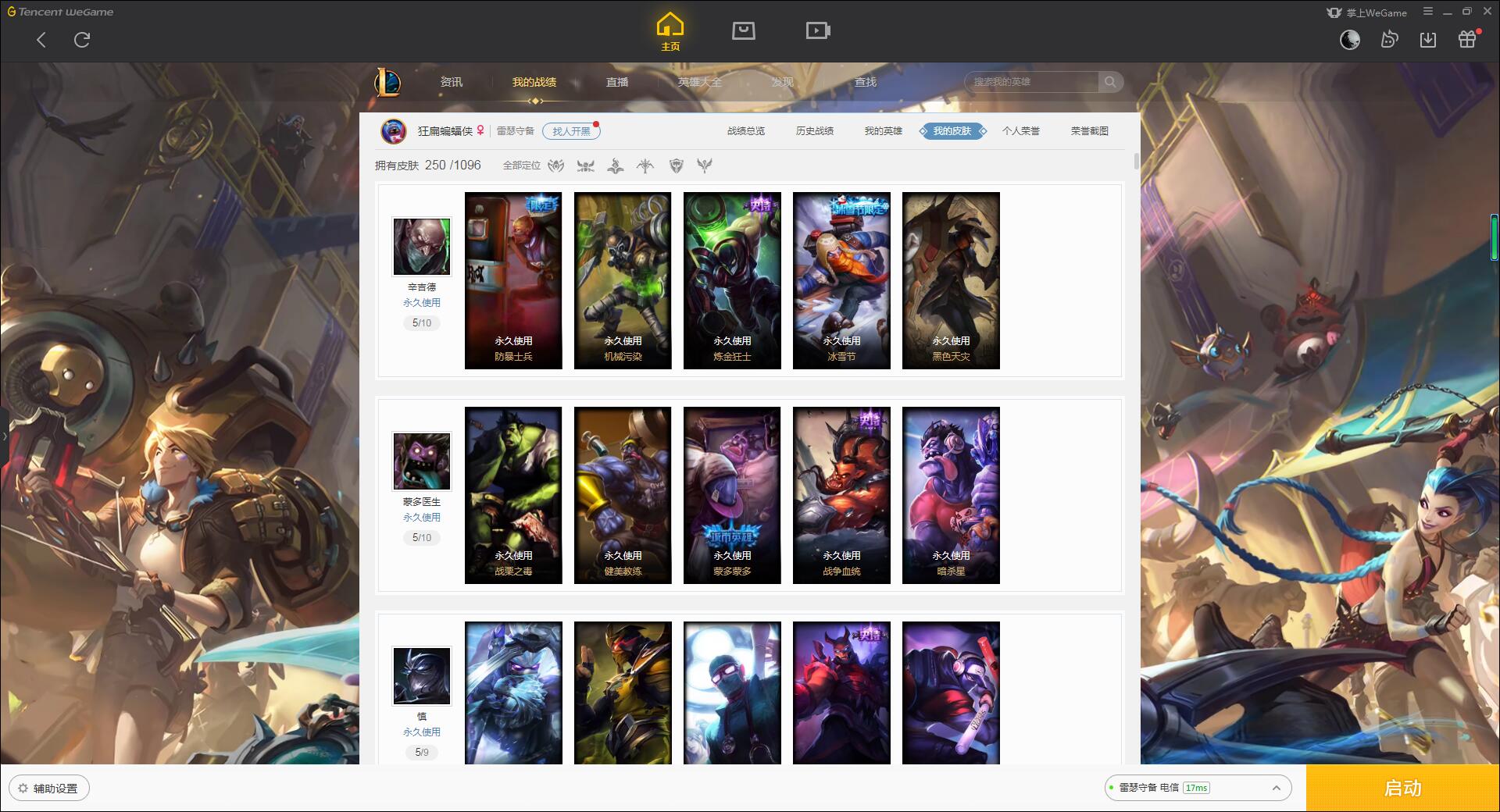Click the 全部定位 filter label

click(x=522, y=166)
